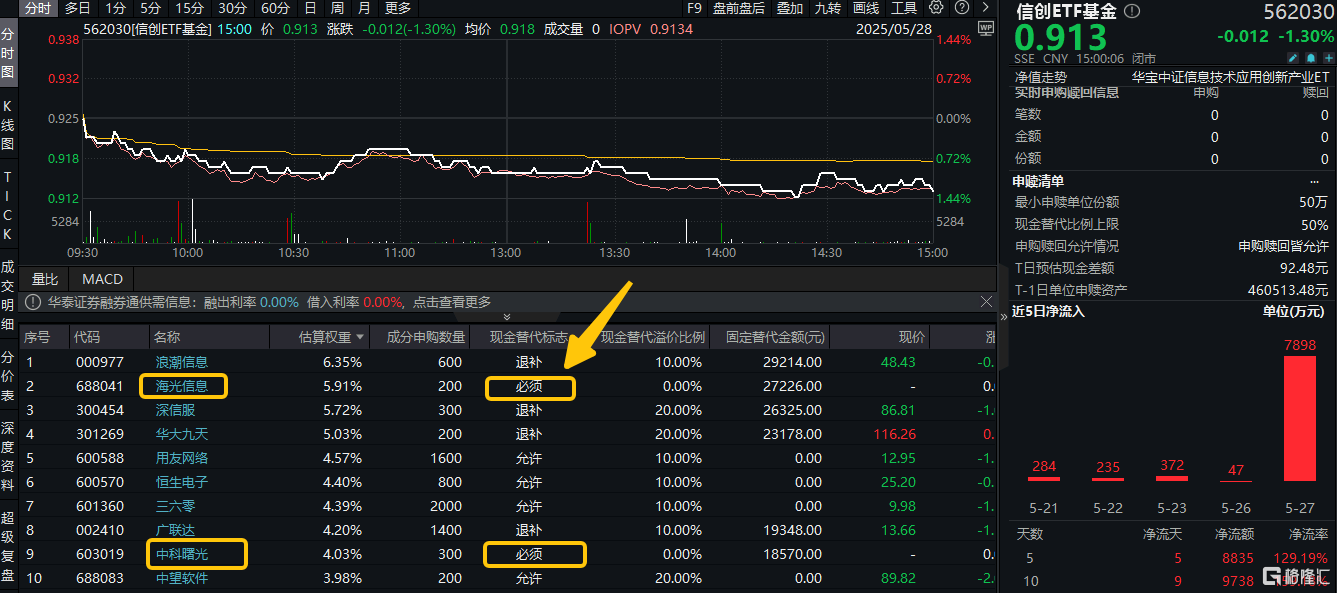The height and width of the screenshot is (593, 1337).
Task: Click the 叠加 overlay button
Action: tap(790, 8)
